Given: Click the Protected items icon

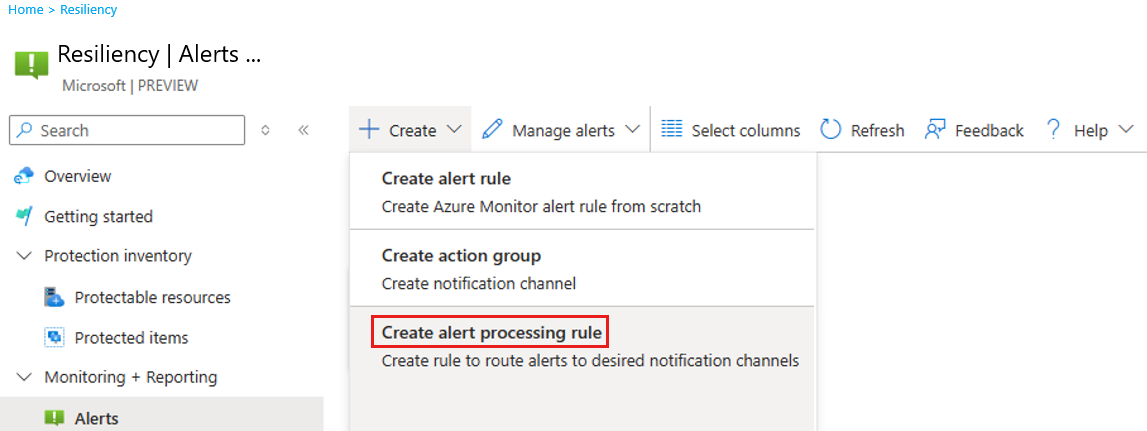Looking at the screenshot, I should click(x=54, y=338).
